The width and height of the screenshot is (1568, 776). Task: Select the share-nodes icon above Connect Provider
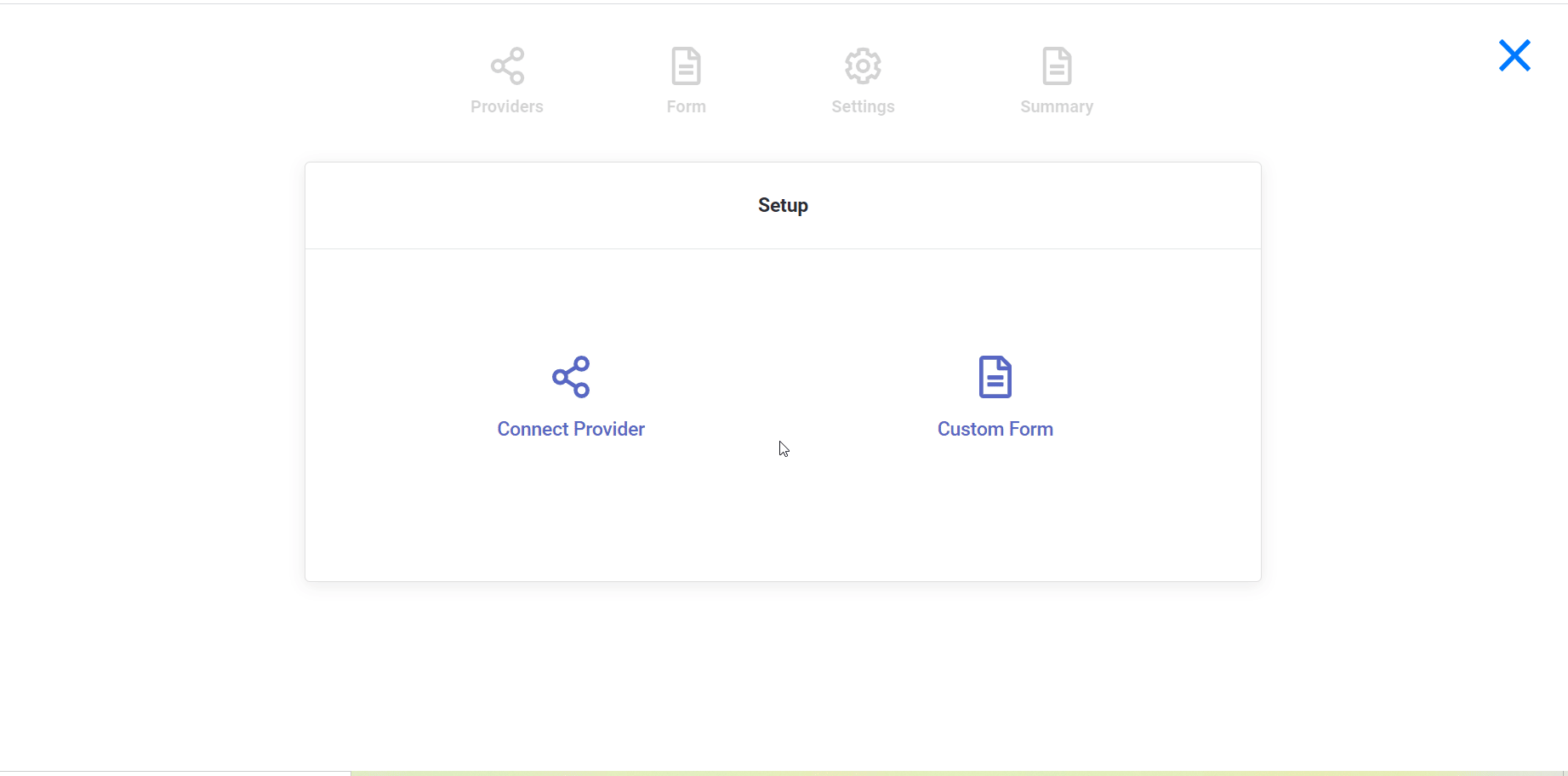571,376
